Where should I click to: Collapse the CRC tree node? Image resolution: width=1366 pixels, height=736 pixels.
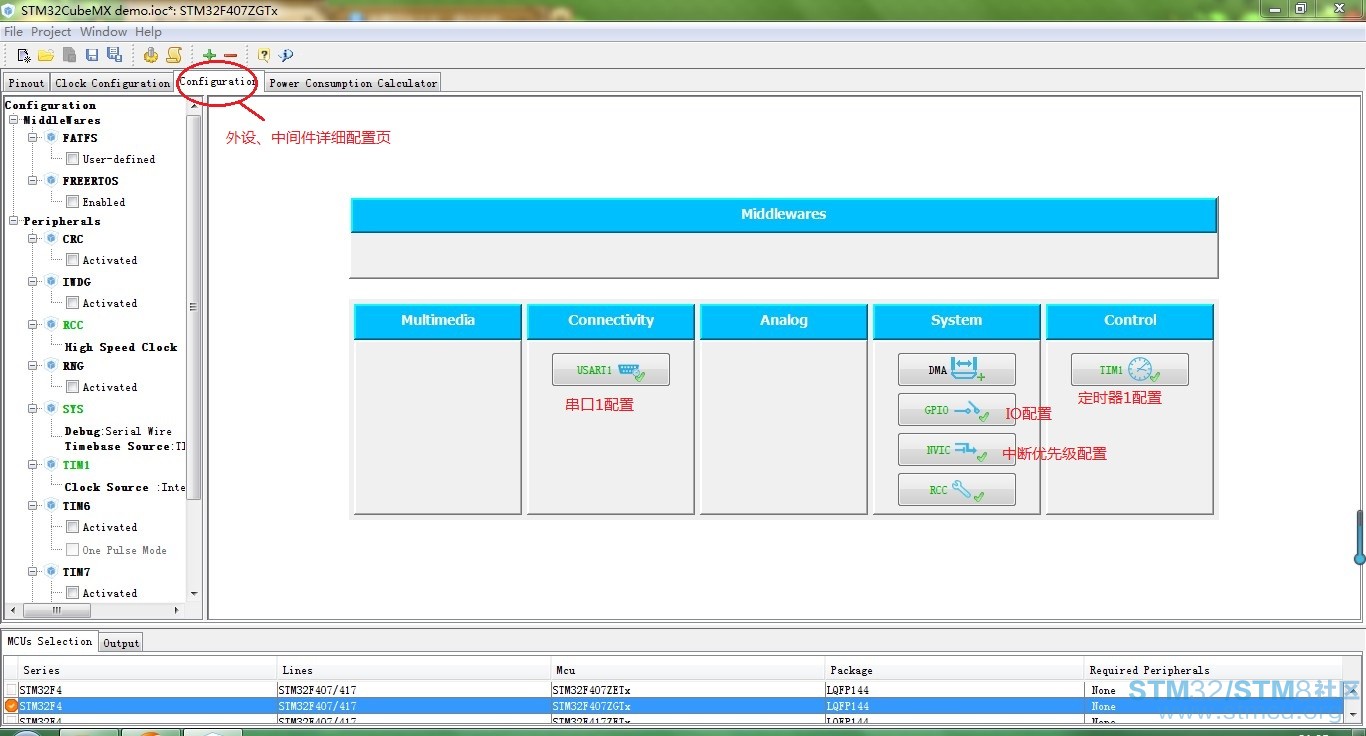pos(33,239)
